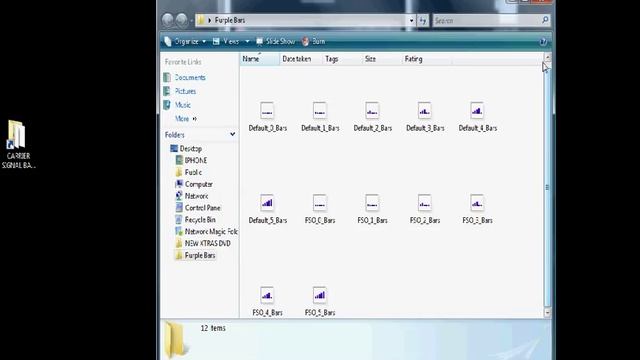This screenshot has width=640, height=360.
Task: Expand More favorite links
Action: pyautogui.click(x=186, y=118)
